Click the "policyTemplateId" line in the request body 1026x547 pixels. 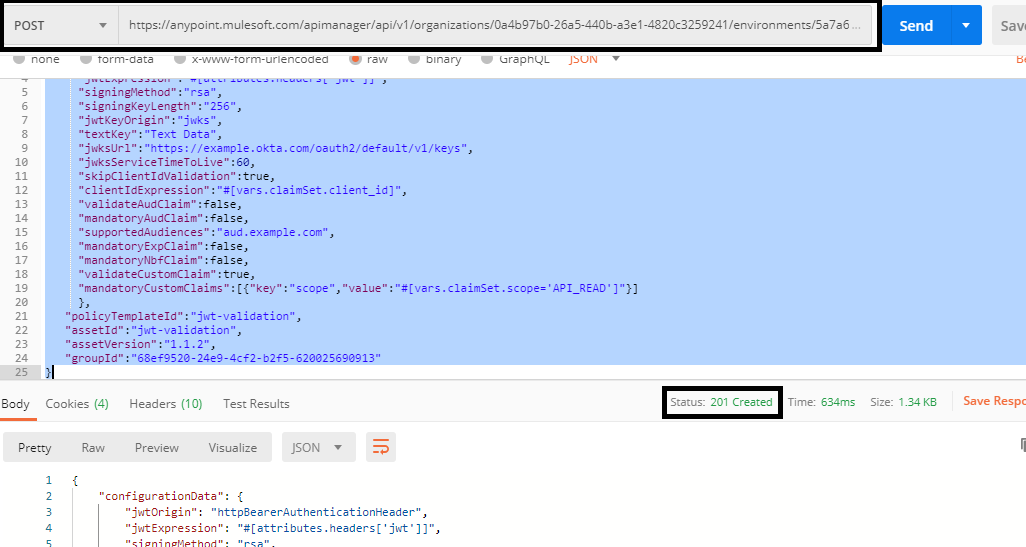[x=183, y=316]
